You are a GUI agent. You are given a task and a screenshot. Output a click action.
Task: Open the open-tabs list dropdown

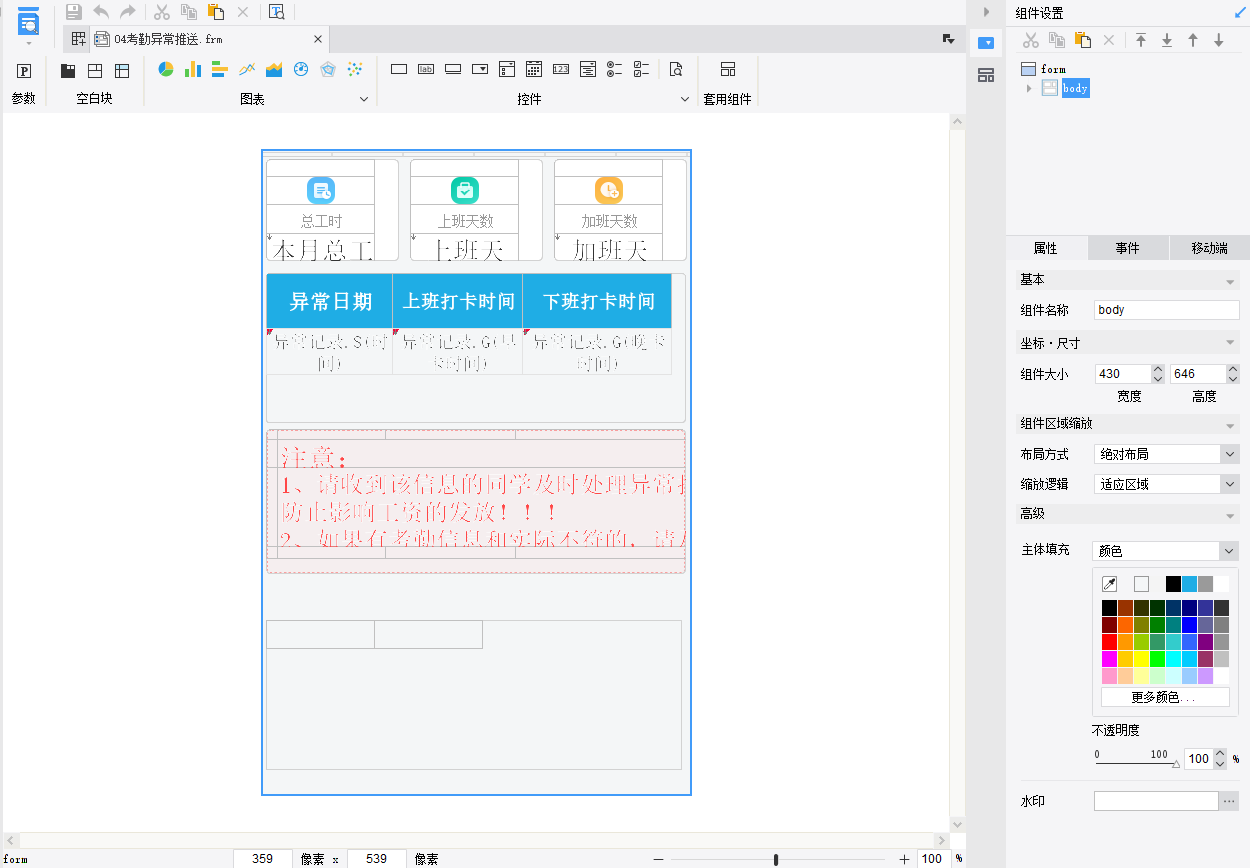tap(948, 39)
